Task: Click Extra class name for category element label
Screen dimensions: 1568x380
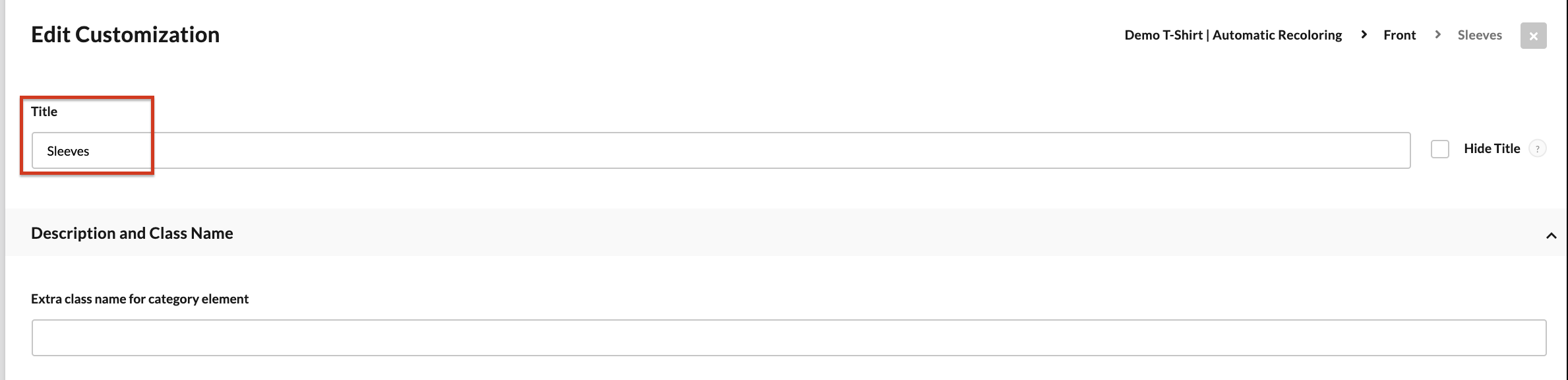Action: coord(140,299)
